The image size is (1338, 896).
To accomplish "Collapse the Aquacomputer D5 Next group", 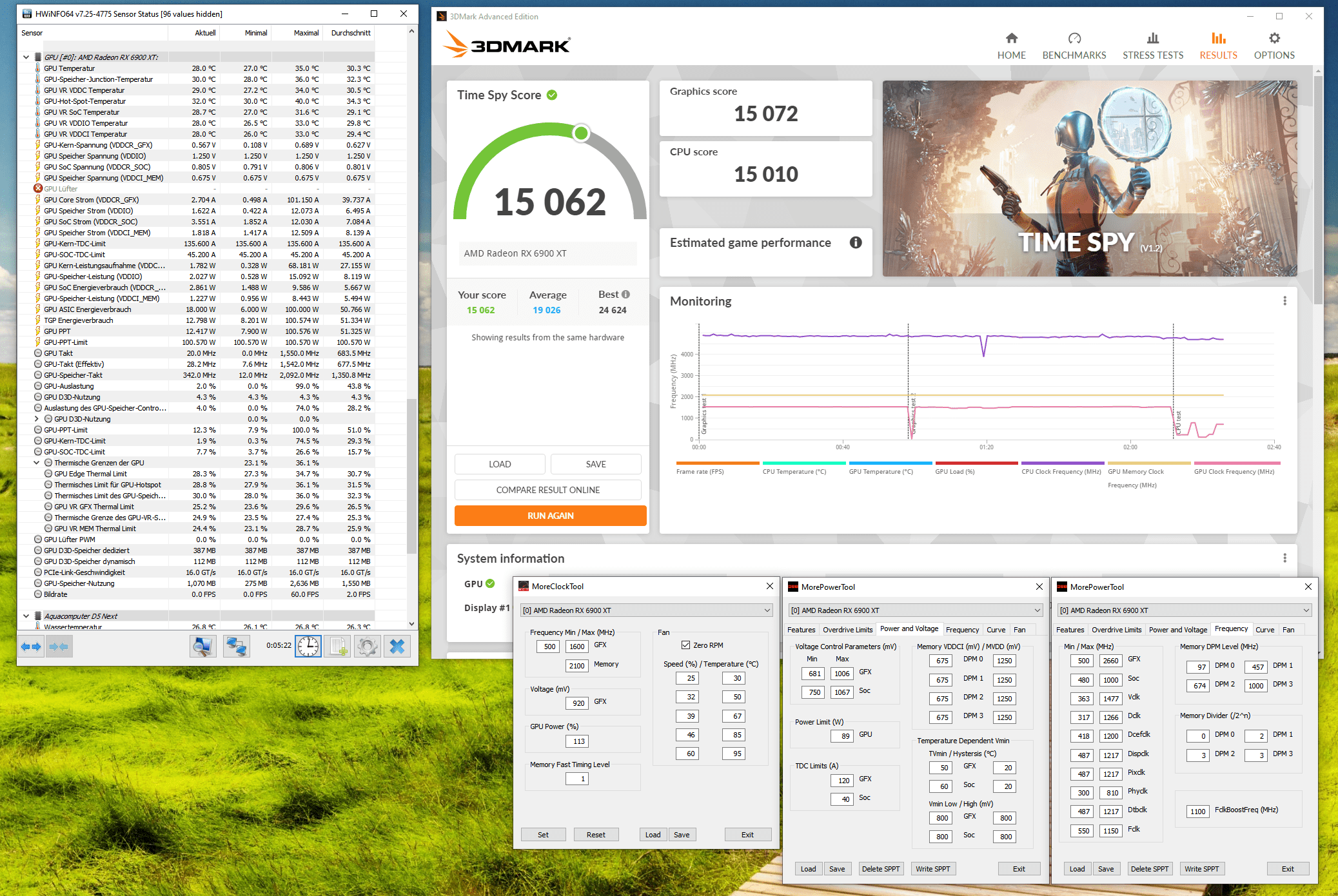I will 26,616.
